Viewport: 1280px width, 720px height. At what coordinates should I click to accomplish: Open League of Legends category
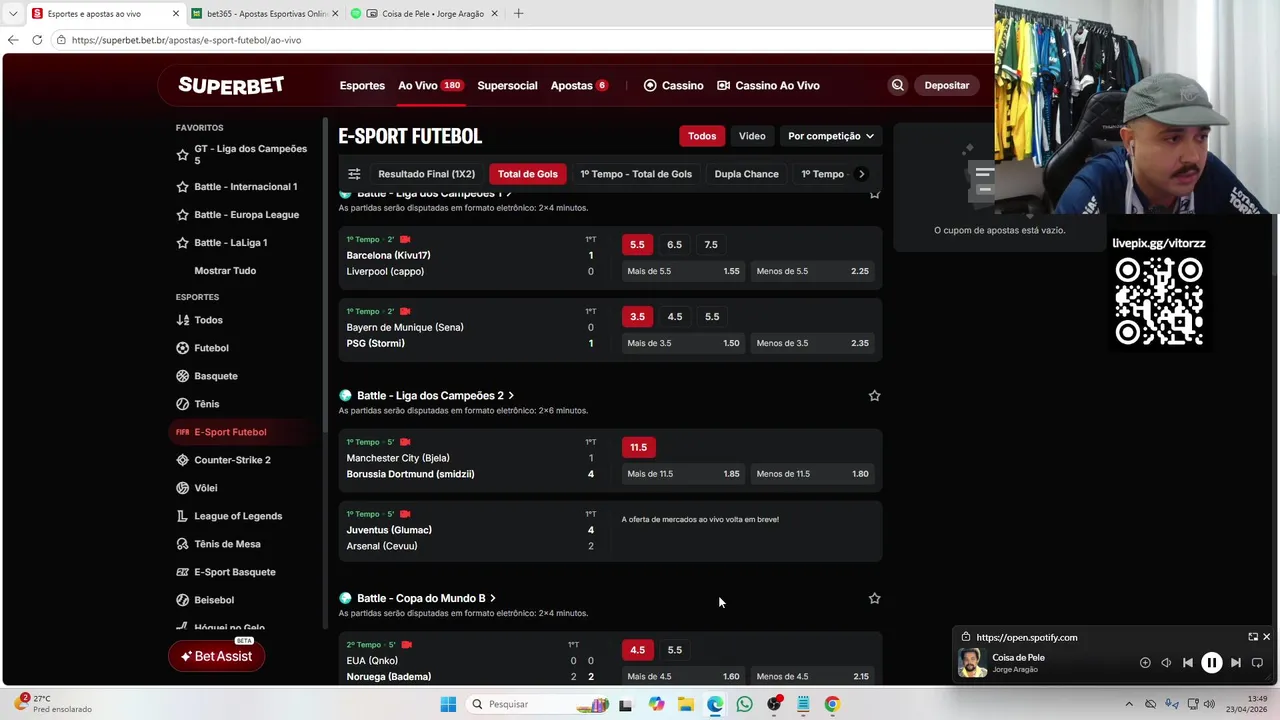[x=238, y=516]
